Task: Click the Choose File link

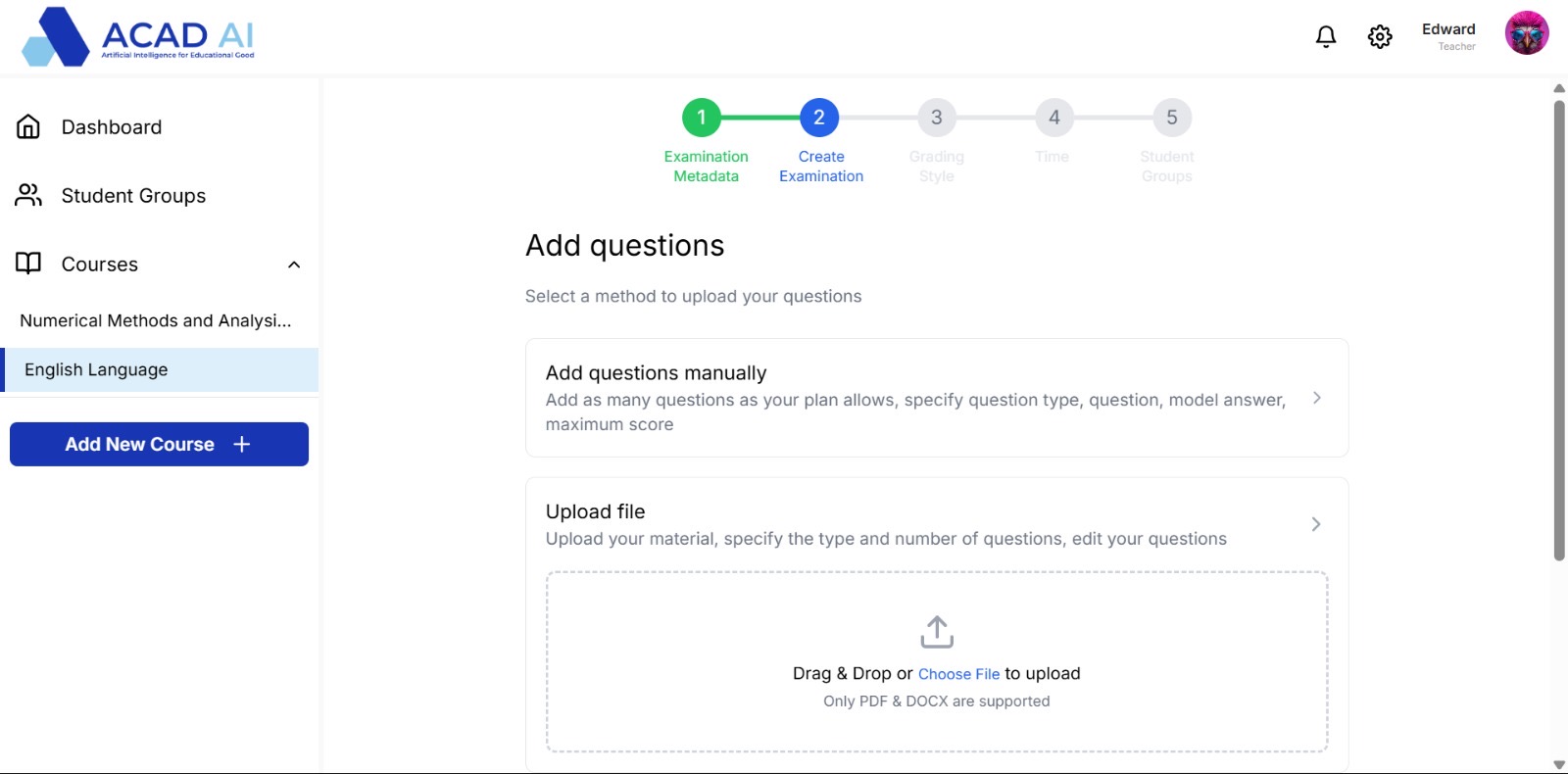Action: pyautogui.click(x=958, y=674)
